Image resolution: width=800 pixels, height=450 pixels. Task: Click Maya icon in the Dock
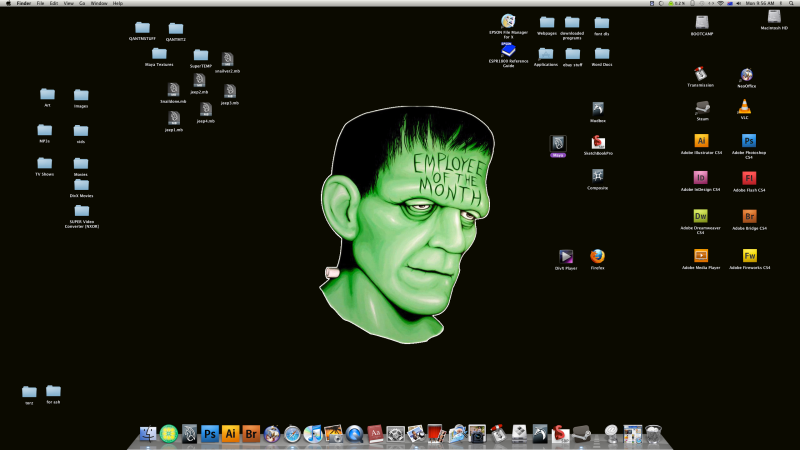[x=189, y=434]
